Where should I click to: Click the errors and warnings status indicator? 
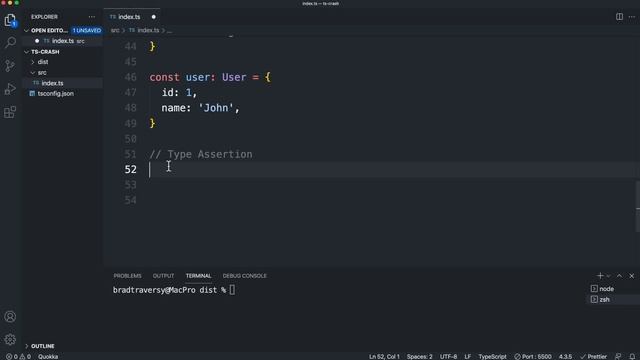18,357
